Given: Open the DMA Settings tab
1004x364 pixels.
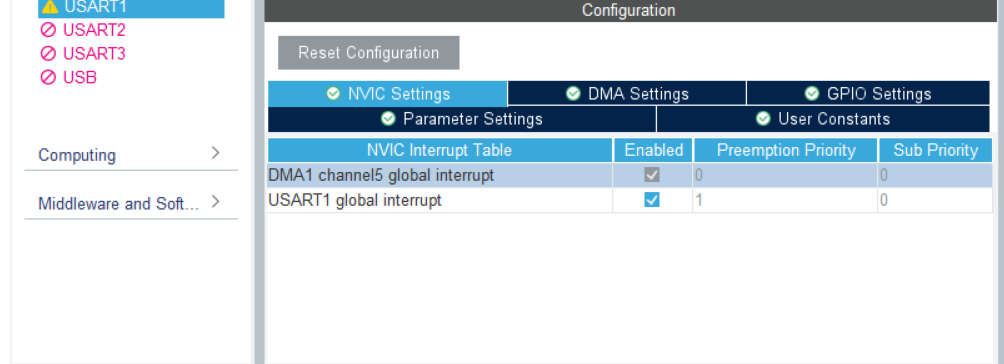Looking at the screenshot, I should (x=627, y=94).
